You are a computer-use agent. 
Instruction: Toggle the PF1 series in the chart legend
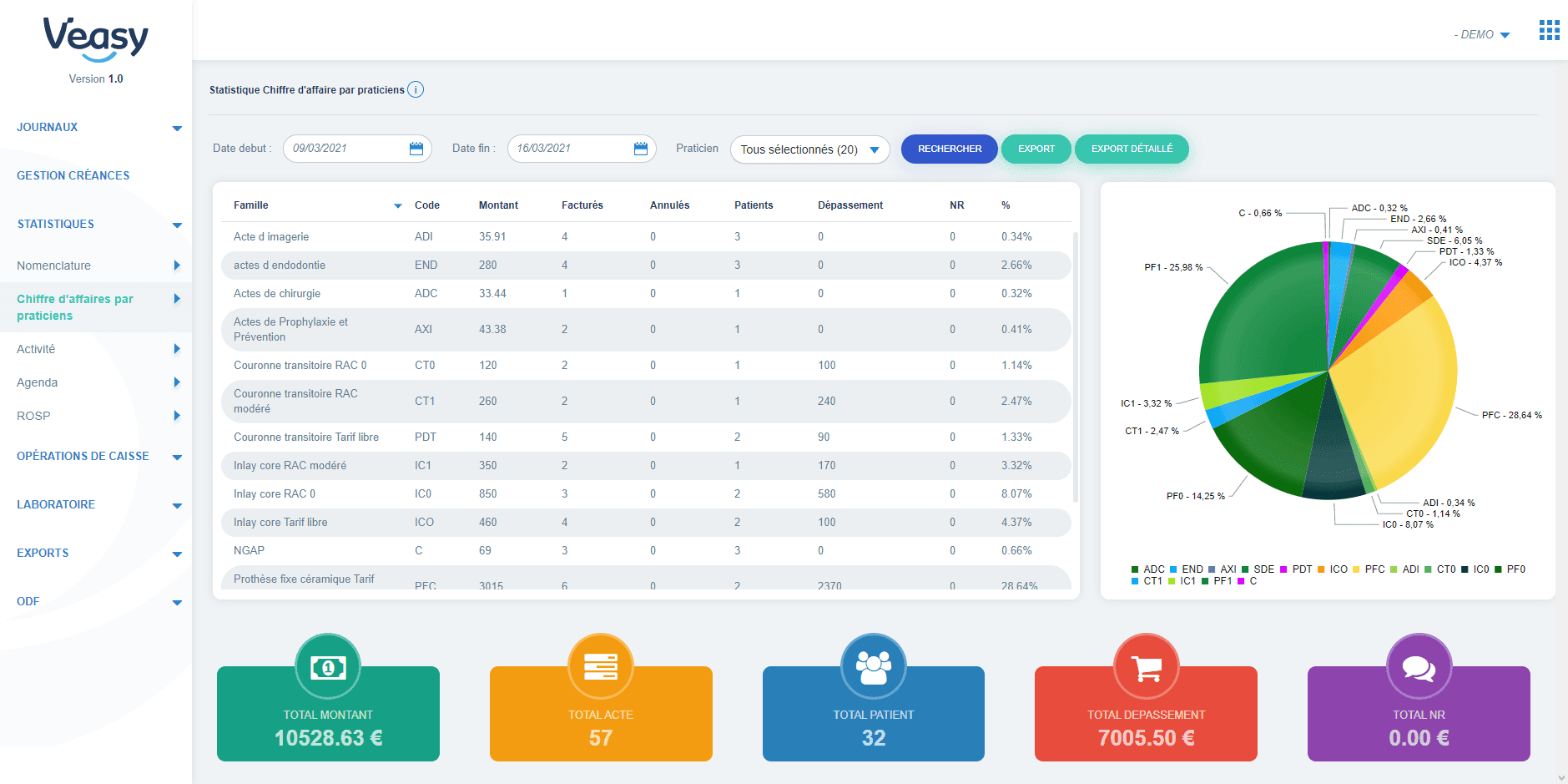1217,581
